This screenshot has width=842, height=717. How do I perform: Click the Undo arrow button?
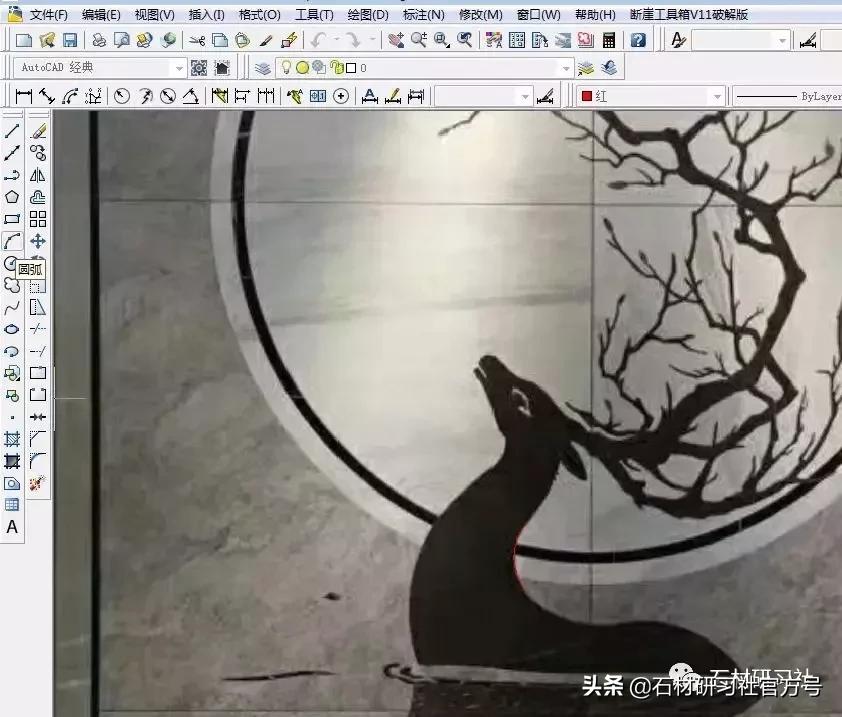(x=317, y=40)
